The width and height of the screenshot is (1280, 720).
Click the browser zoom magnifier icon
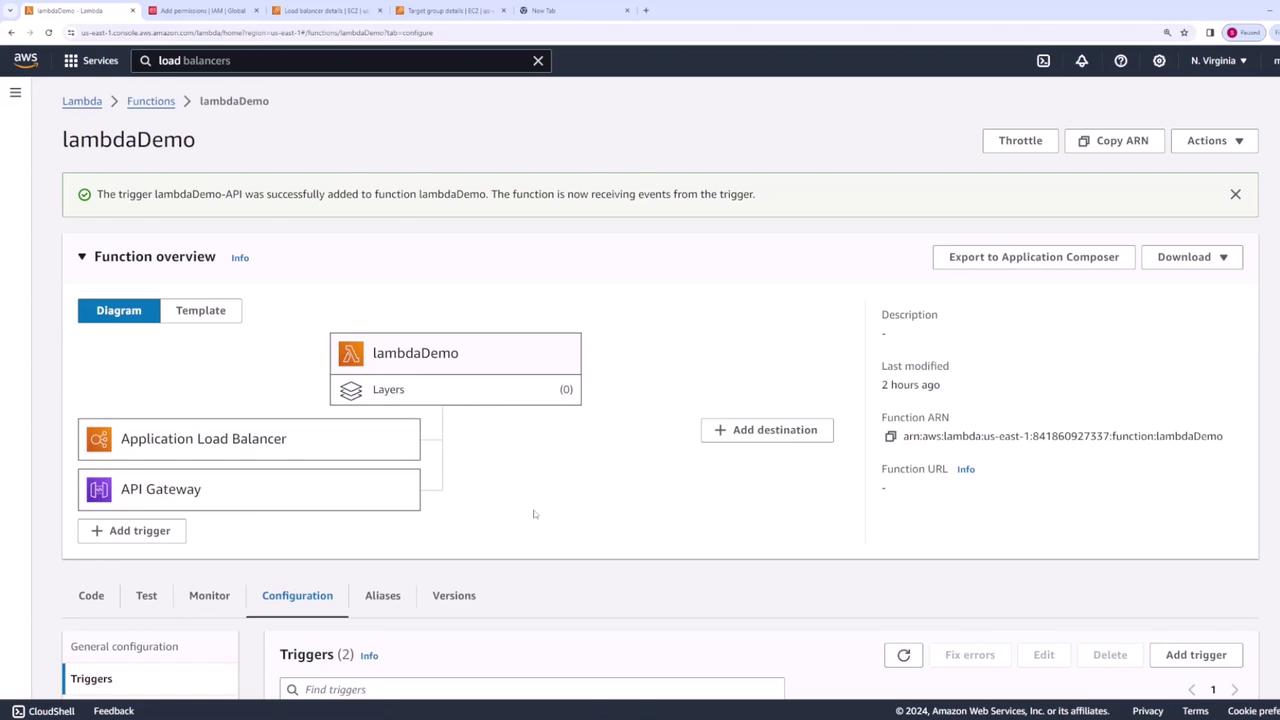1167,33
